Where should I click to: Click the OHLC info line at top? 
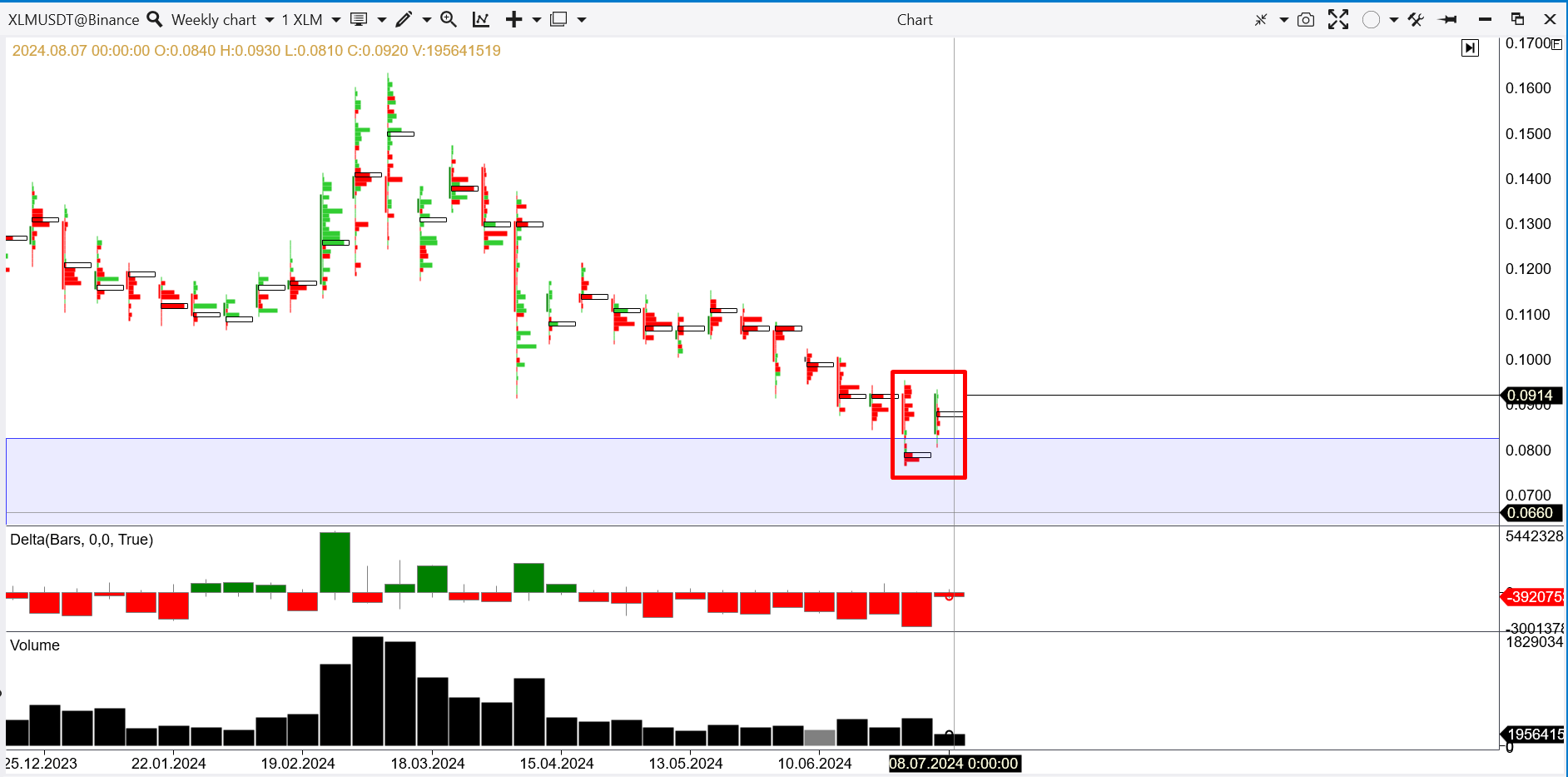pyautogui.click(x=256, y=51)
